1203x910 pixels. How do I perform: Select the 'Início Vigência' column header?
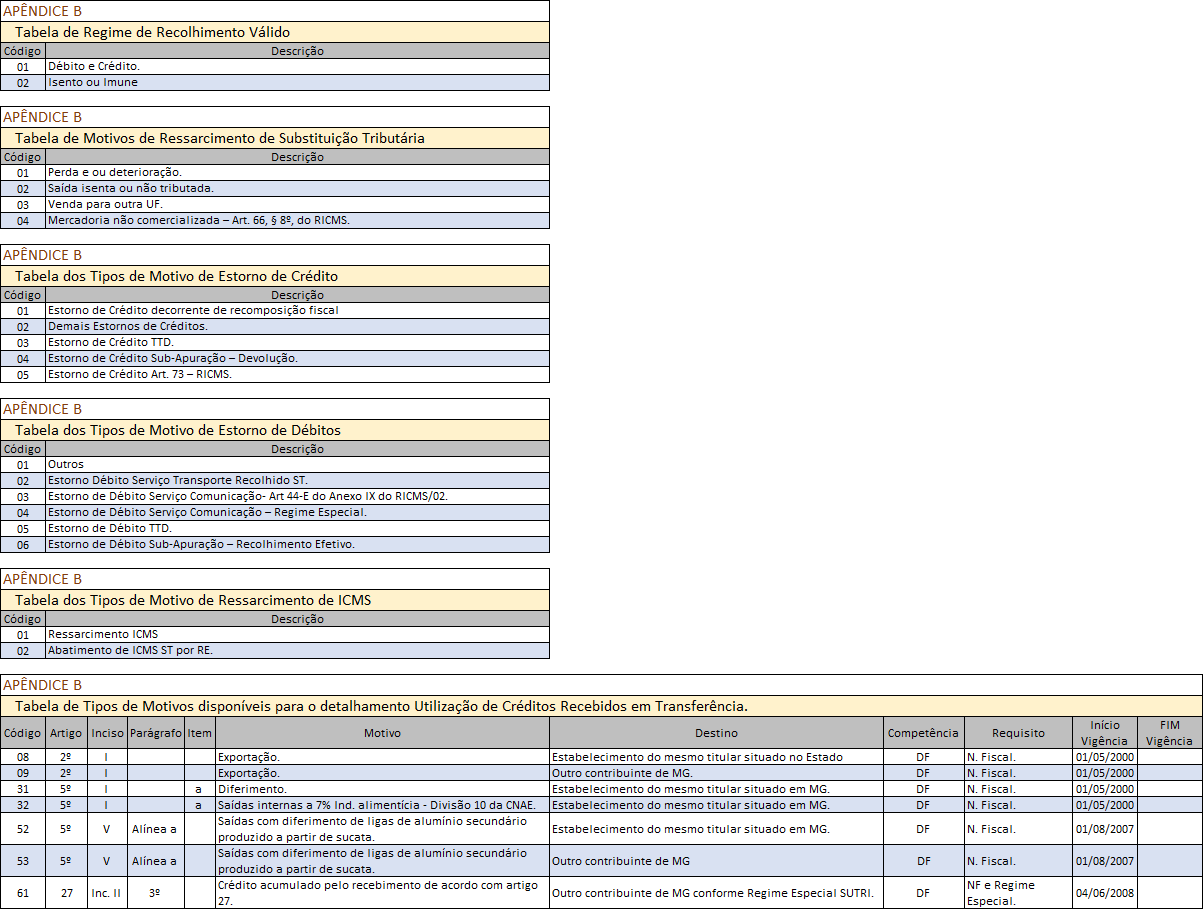coord(1105,733)
